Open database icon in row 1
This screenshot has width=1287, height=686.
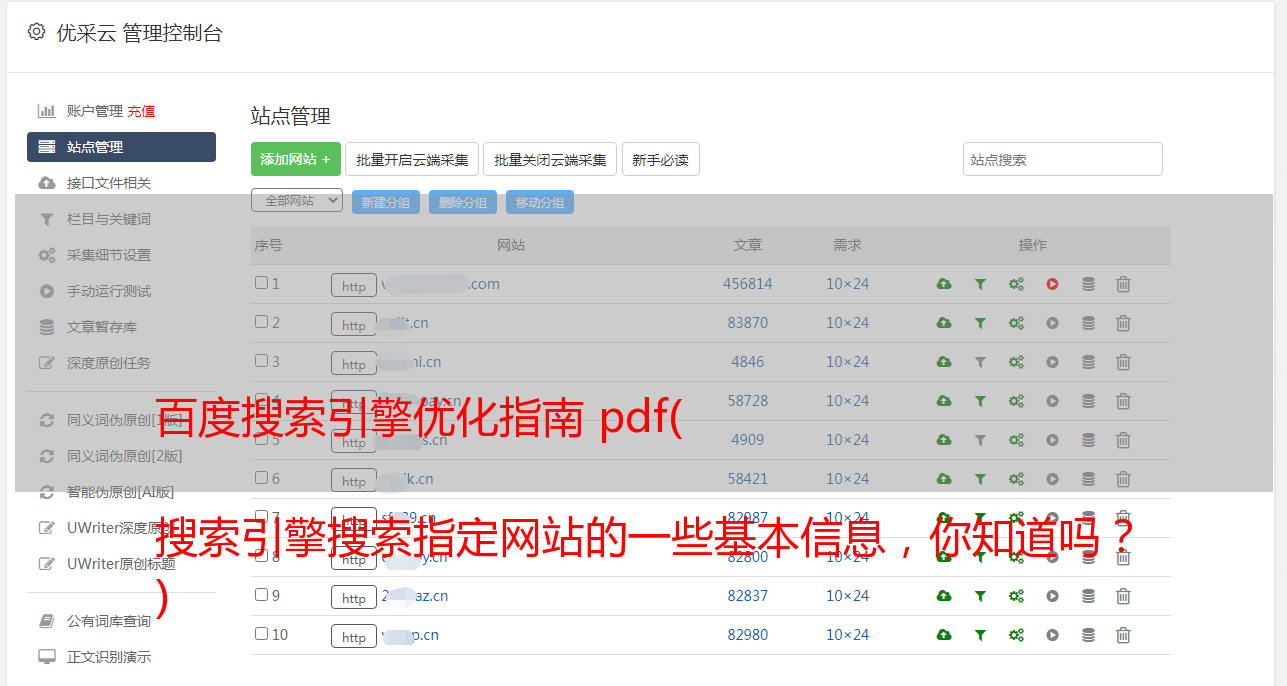pos(1088,284)
